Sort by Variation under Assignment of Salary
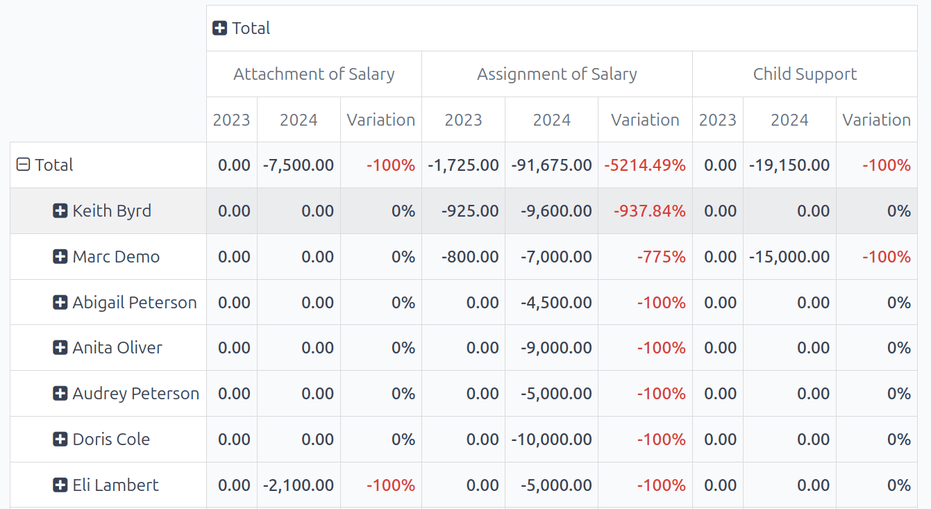931x509 pixels. (644, 120)
